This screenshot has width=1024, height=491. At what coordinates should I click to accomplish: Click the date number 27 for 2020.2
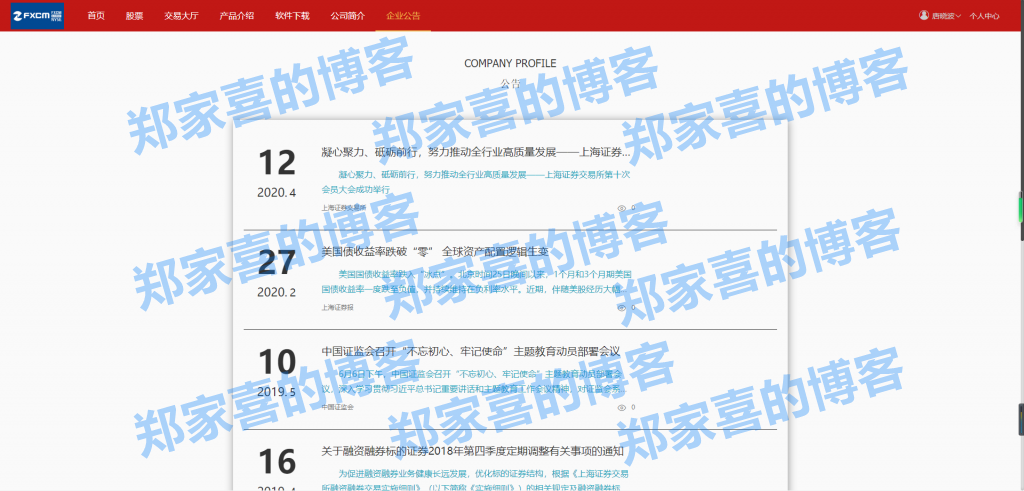click(x=277, y=262)
